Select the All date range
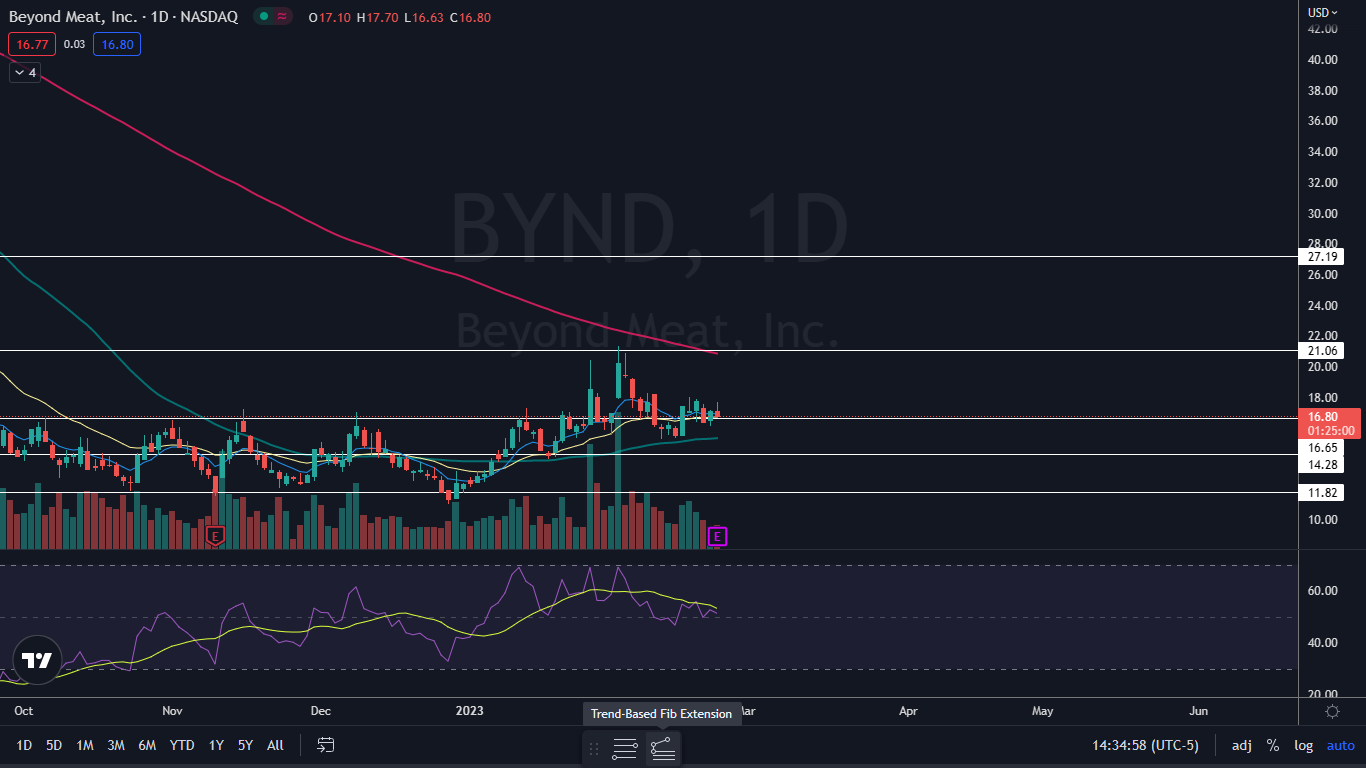The width and height of the screenshot is (1366, 768). (276, 745)
